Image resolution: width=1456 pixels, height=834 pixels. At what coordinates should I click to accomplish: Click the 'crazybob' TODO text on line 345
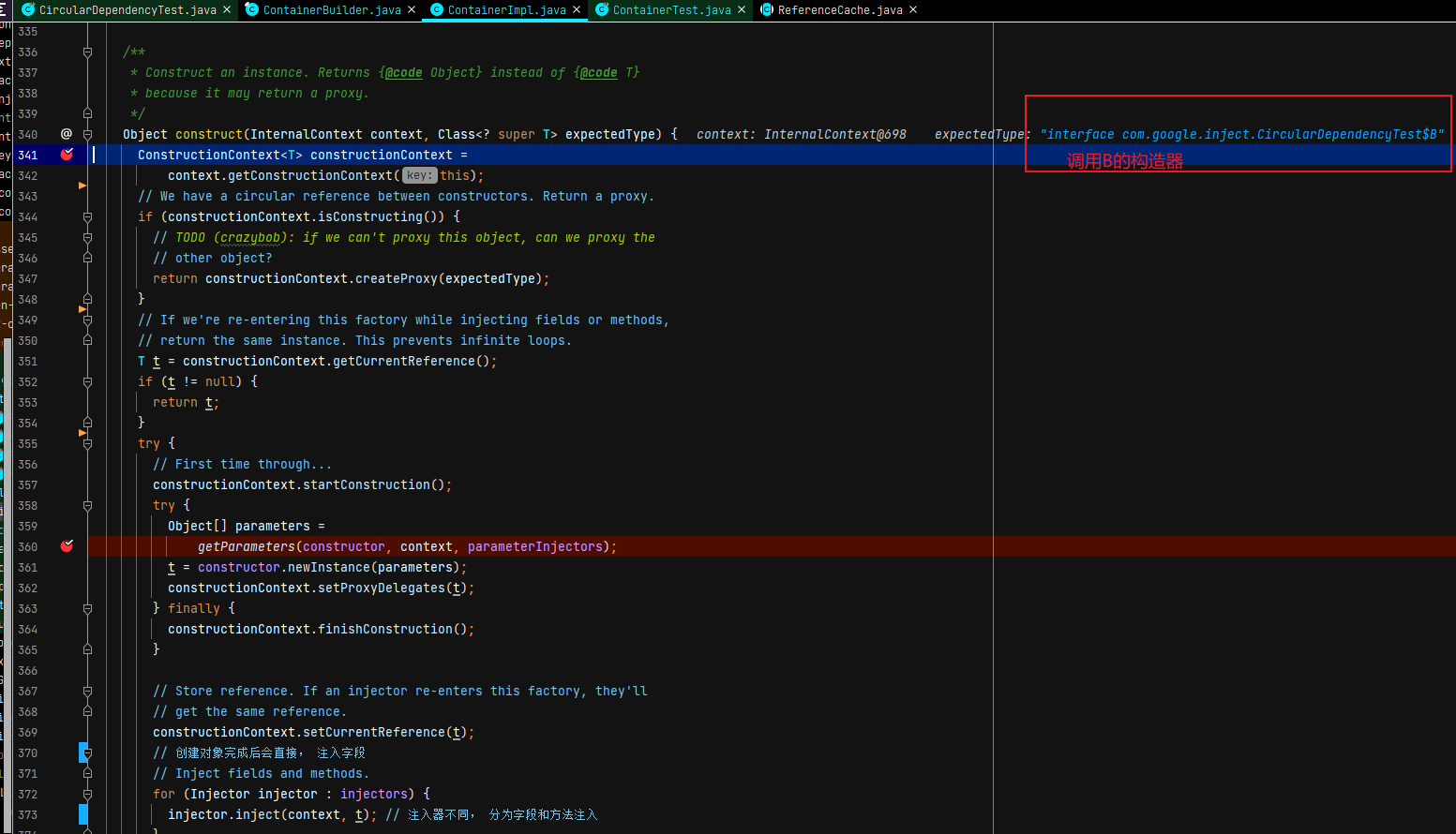(250, 237)
